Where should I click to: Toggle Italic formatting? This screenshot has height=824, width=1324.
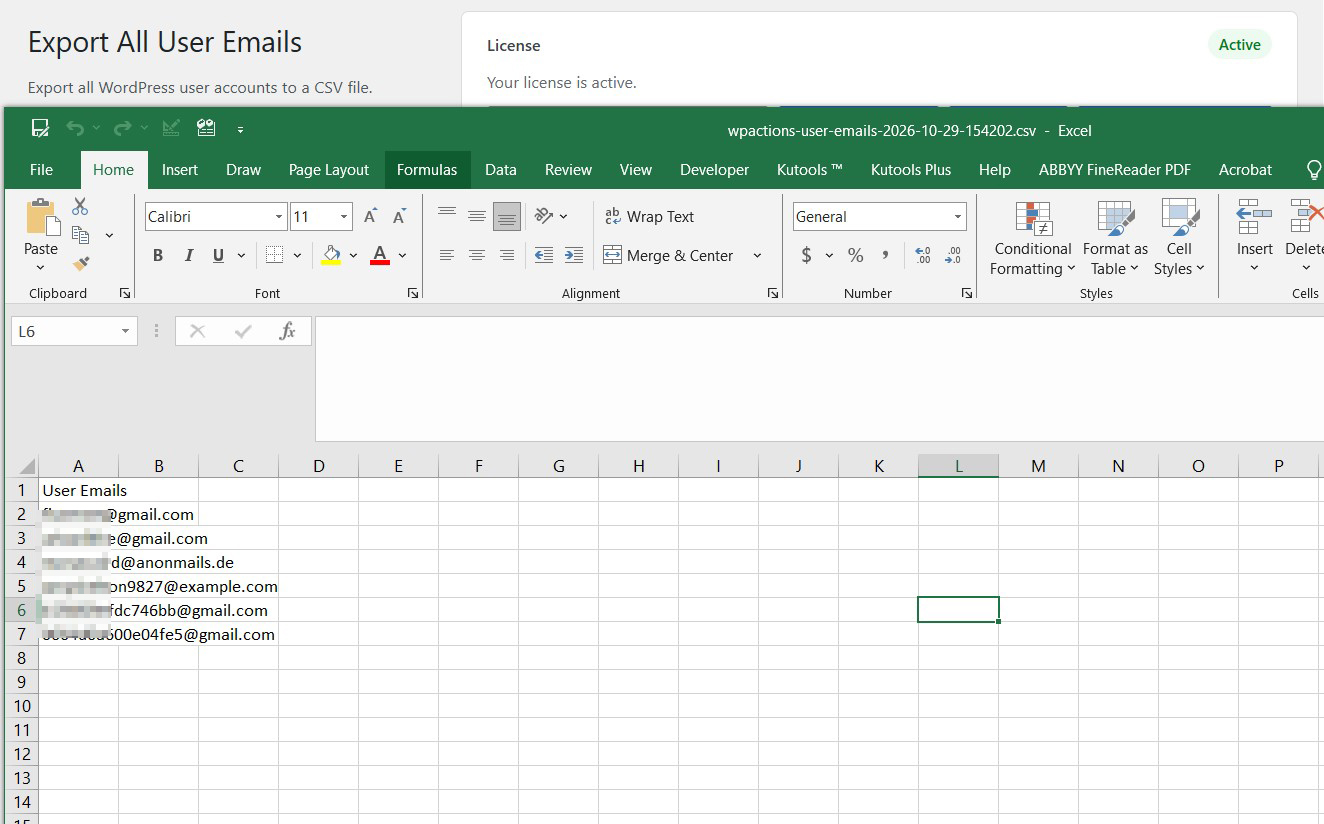click(188, 256)
